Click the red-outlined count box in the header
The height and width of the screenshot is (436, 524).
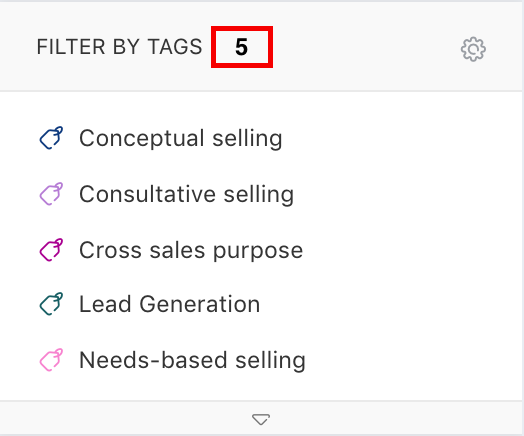pos(242,47)
